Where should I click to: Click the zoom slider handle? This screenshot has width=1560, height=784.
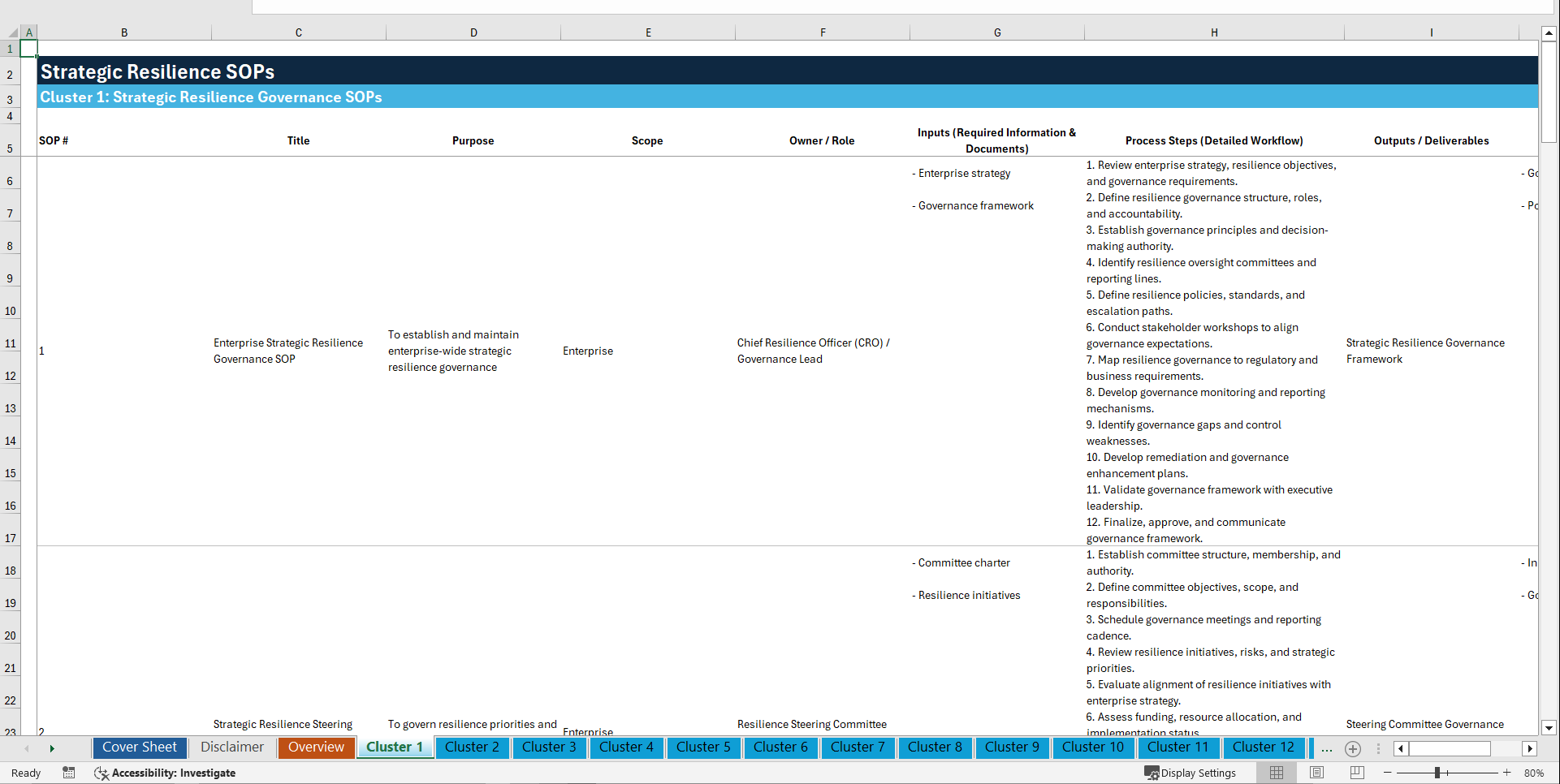click(1437, 773)
